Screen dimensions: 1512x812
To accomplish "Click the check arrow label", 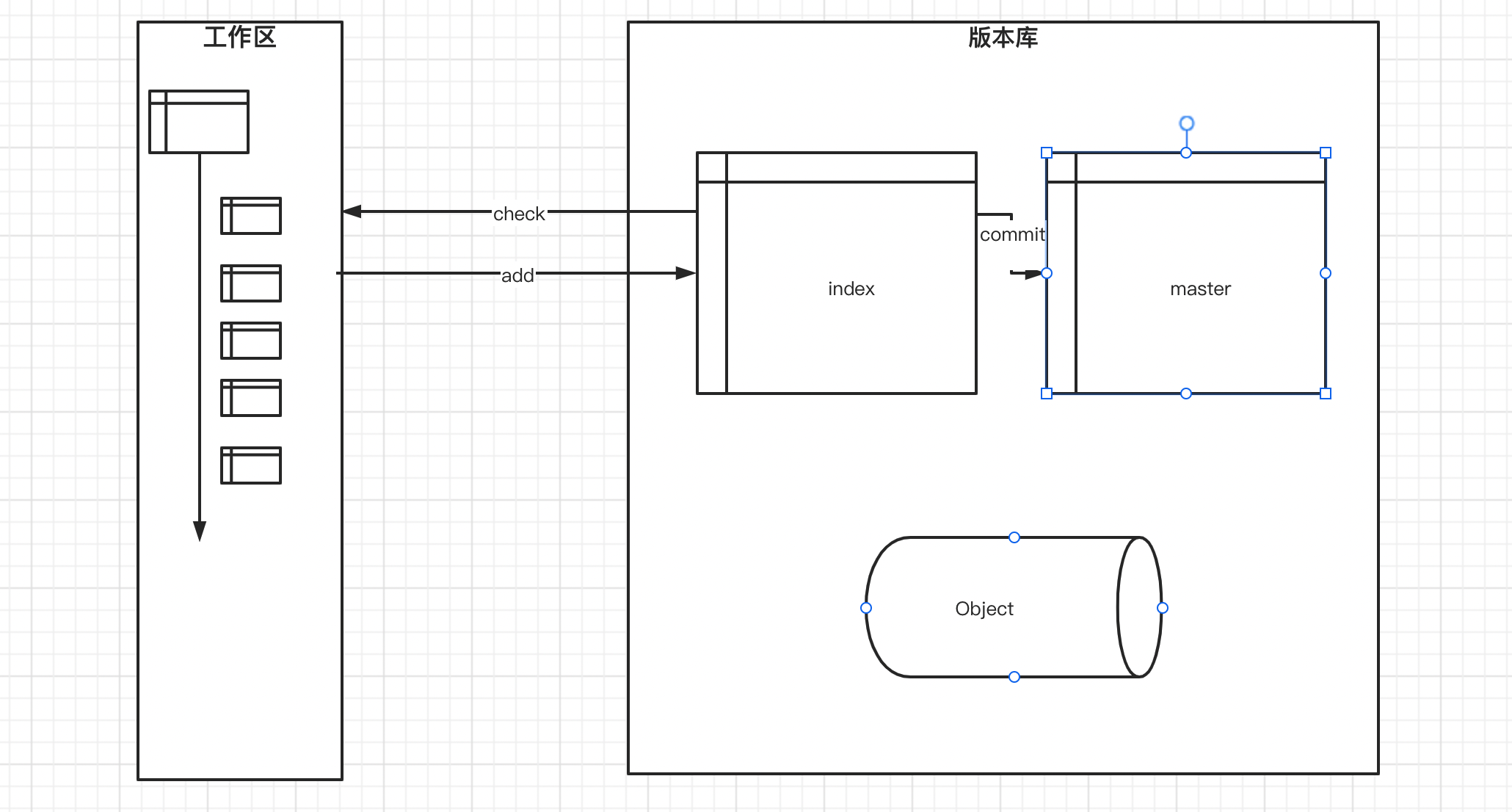I will (519, 214).
